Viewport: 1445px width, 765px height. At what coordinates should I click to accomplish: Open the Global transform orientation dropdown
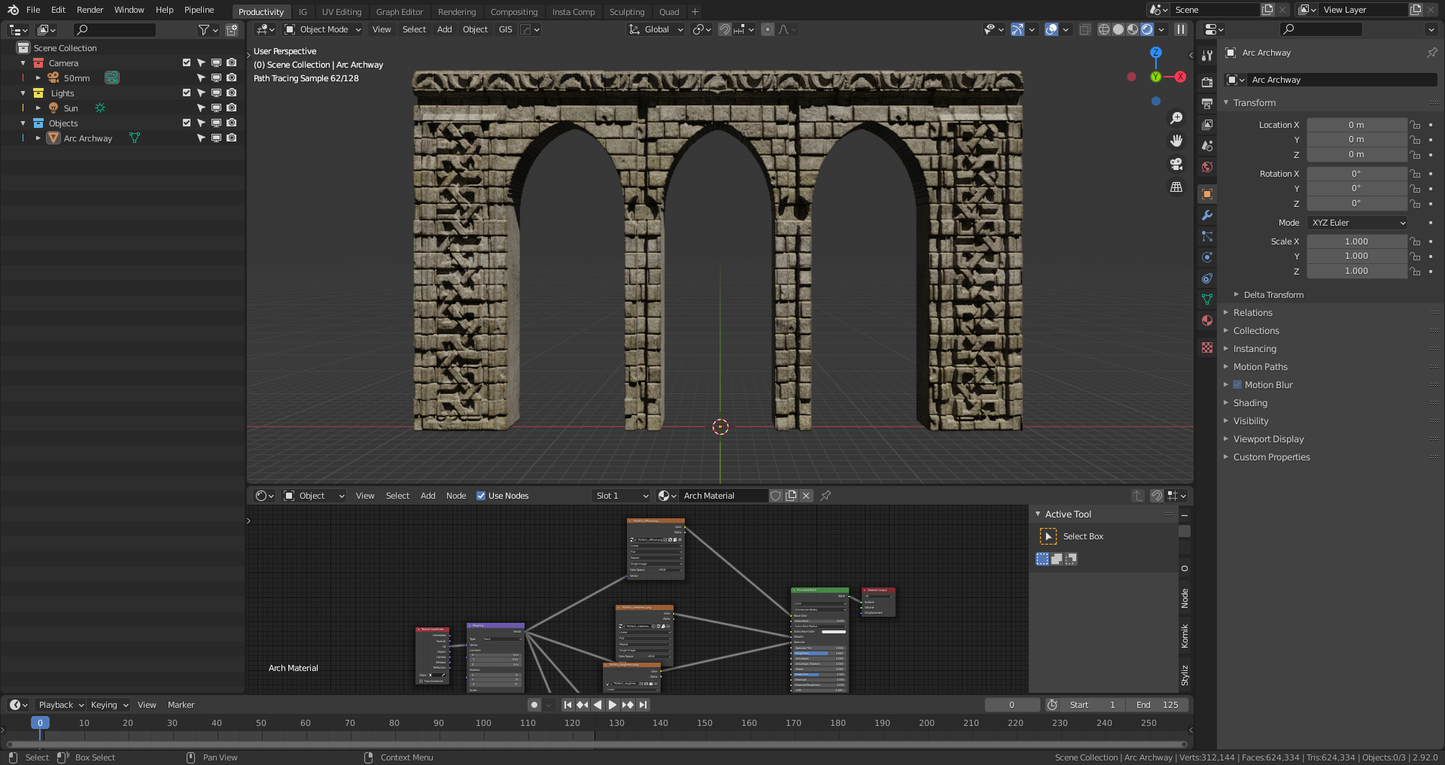coord(655,29)
